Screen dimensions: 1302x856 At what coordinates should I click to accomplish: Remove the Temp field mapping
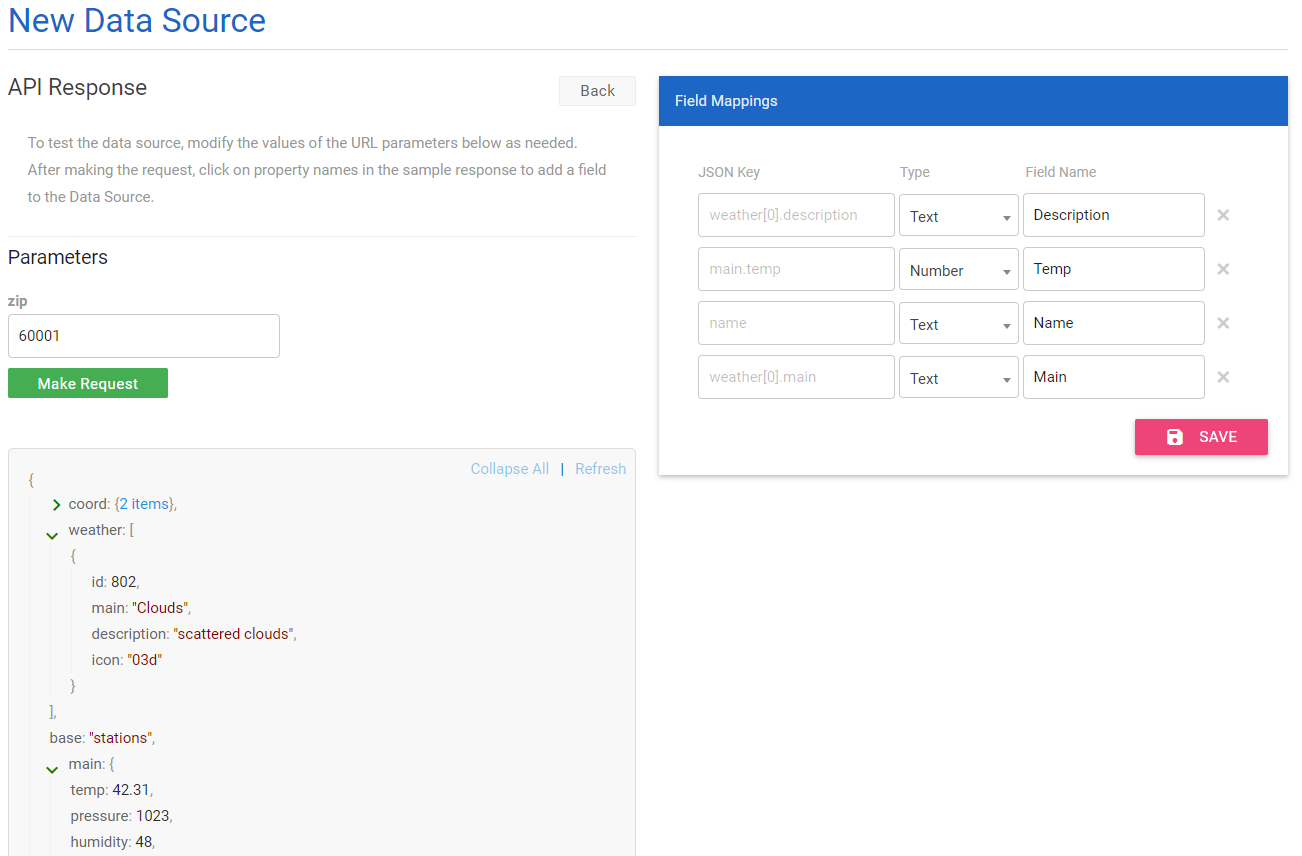coord(1223,269)
